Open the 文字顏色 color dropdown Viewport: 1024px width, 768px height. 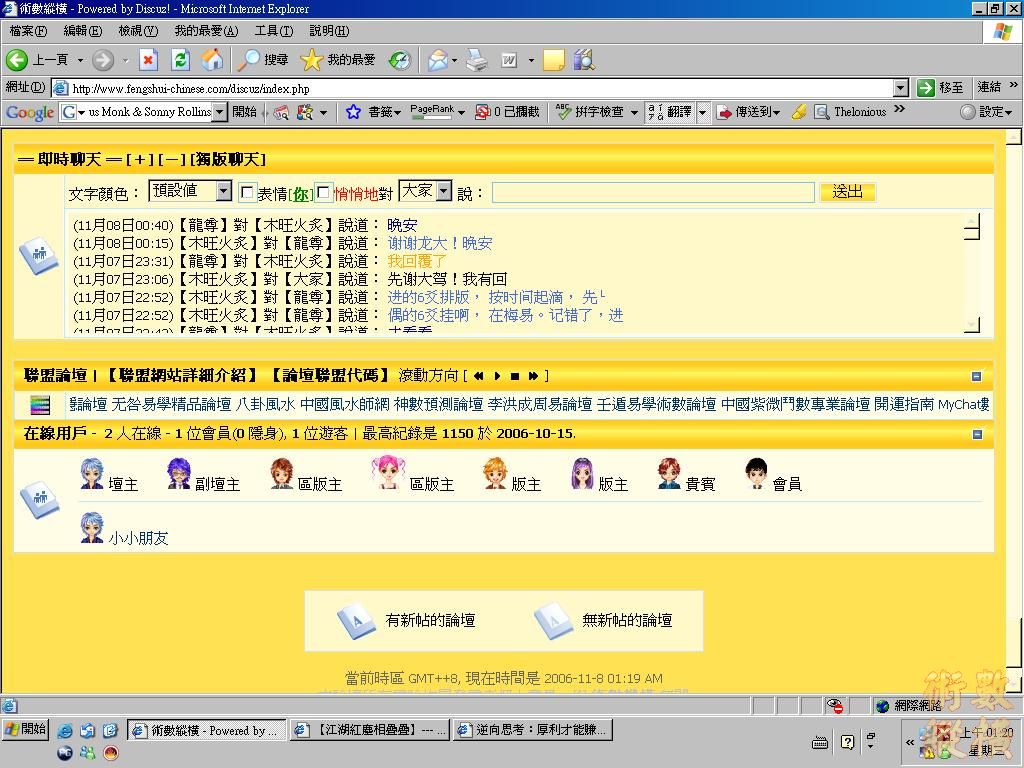click(223, 191)
